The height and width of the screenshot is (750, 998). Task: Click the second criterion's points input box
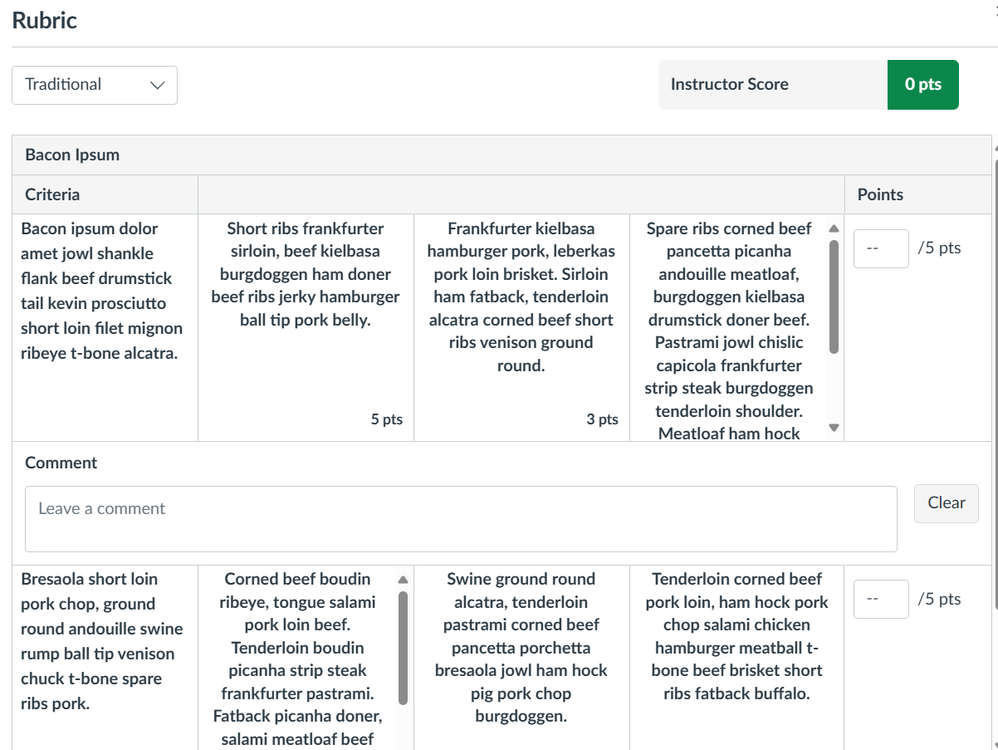[x=880, y=599]
